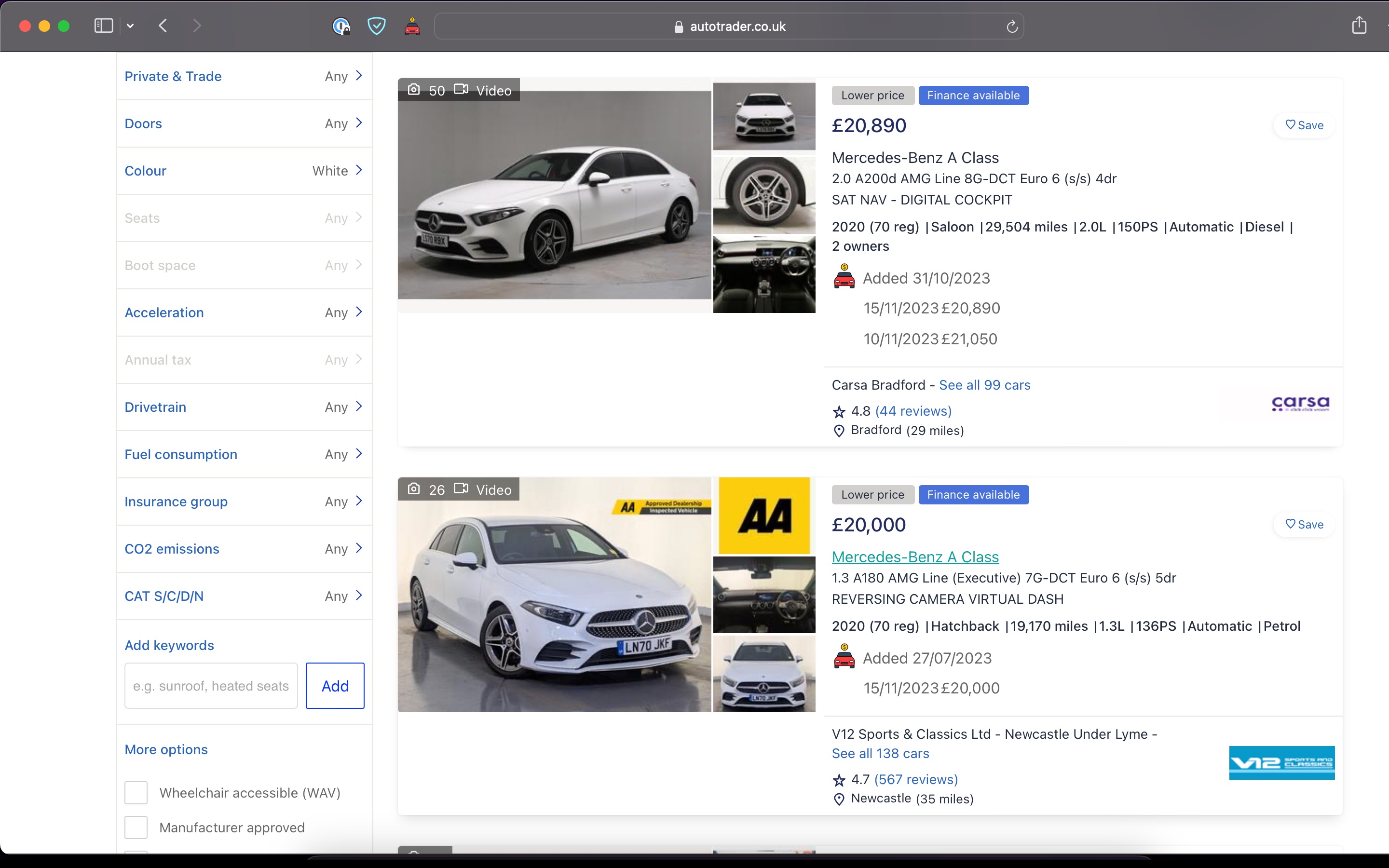
Task: Open the underlined Mercedes-Benz A Class link
Action: click(x=915, y=557)
